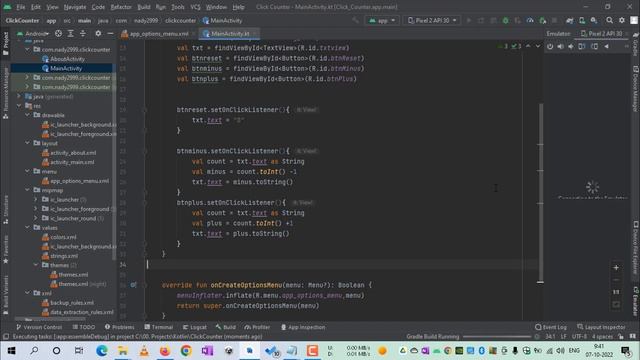This screenshot has height=360, width=640.
Task: Open the Android project view dropdown
Action: coord(33,33)
